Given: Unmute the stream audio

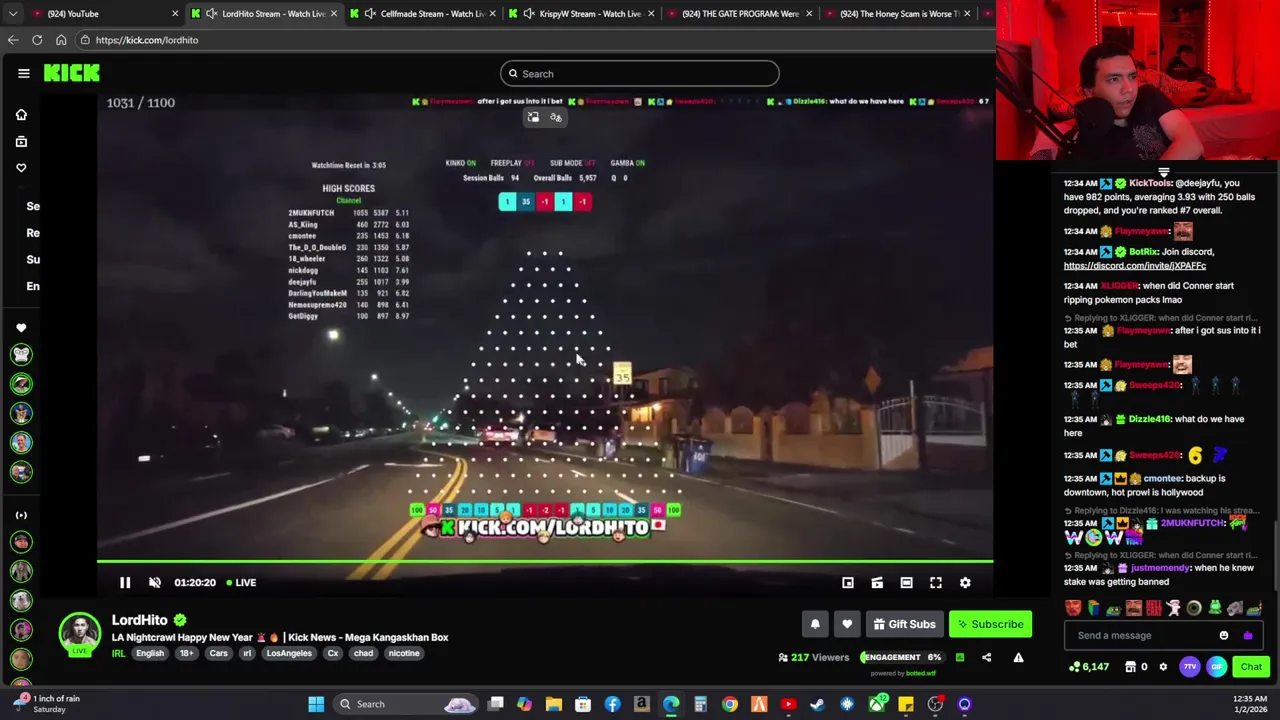Looking at the screenshot, I should 155,582.
